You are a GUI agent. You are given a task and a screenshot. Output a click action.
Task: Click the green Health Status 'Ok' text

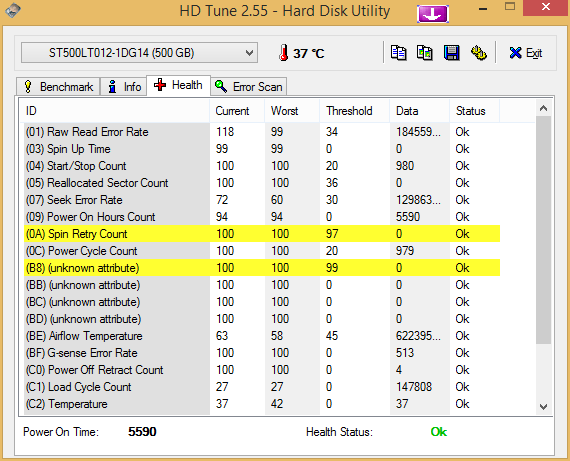coord(438,432)
